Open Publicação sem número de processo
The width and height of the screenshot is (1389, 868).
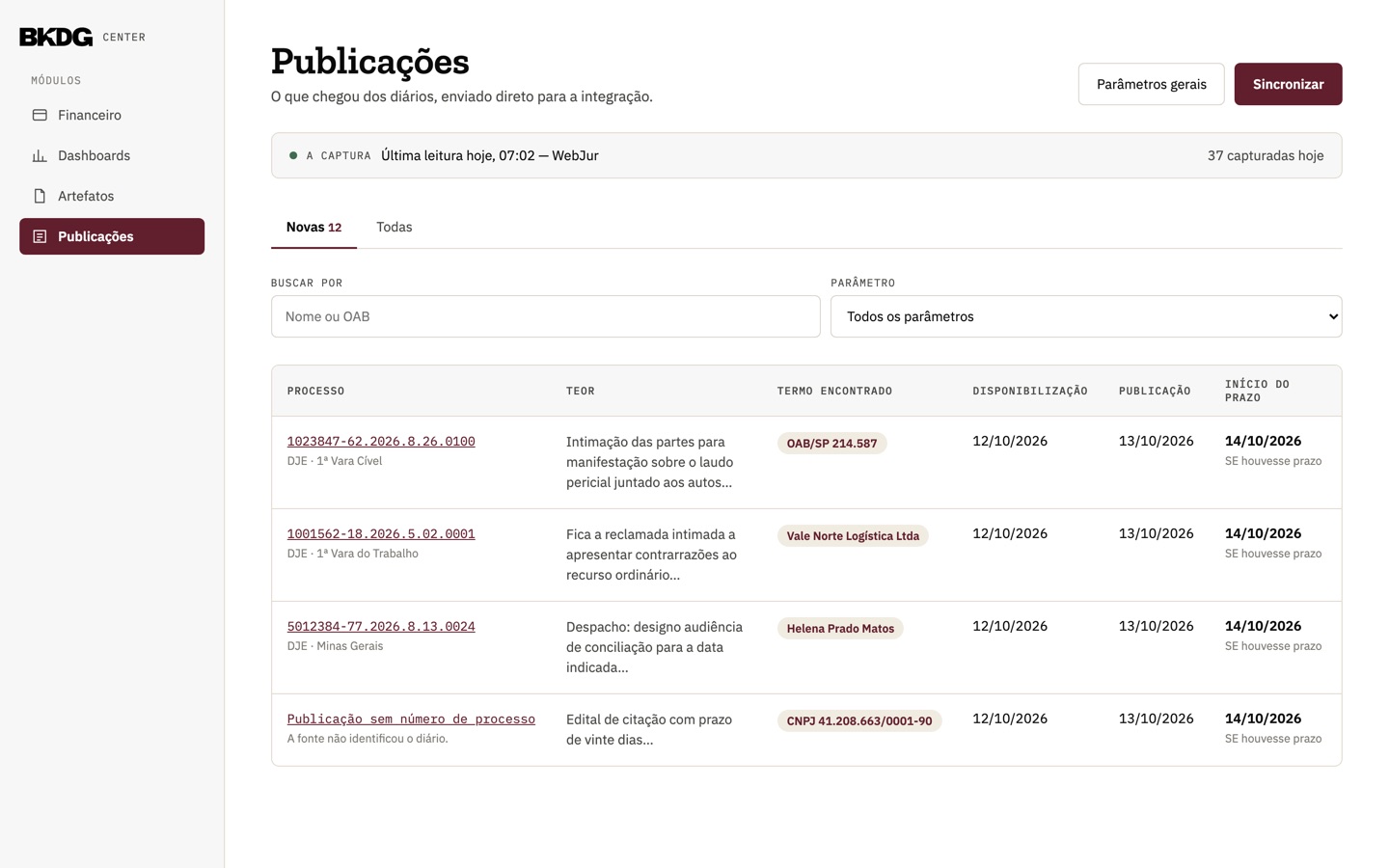tap(411, 719)
